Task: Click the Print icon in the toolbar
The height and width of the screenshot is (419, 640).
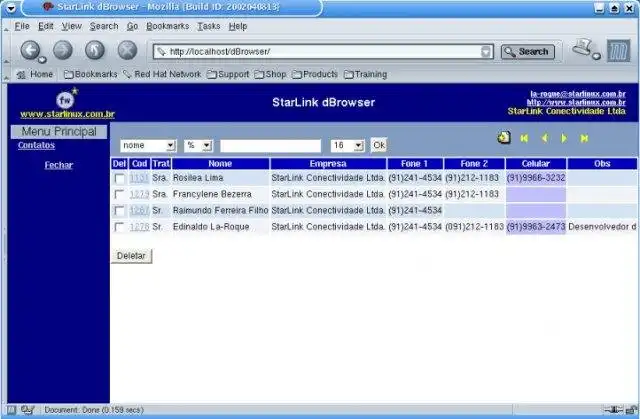Action: point(584,48)
